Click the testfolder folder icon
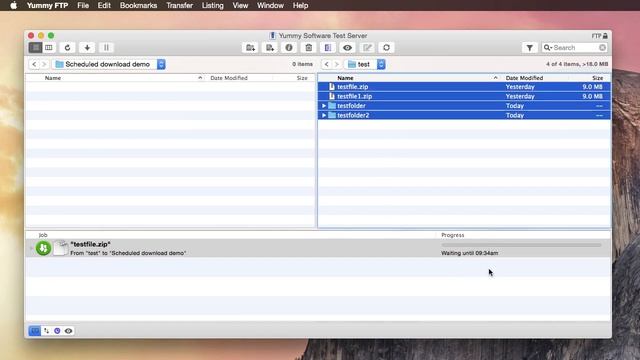Image resolution: width=640 pixels, height=360 pixels. click(332, 106)
